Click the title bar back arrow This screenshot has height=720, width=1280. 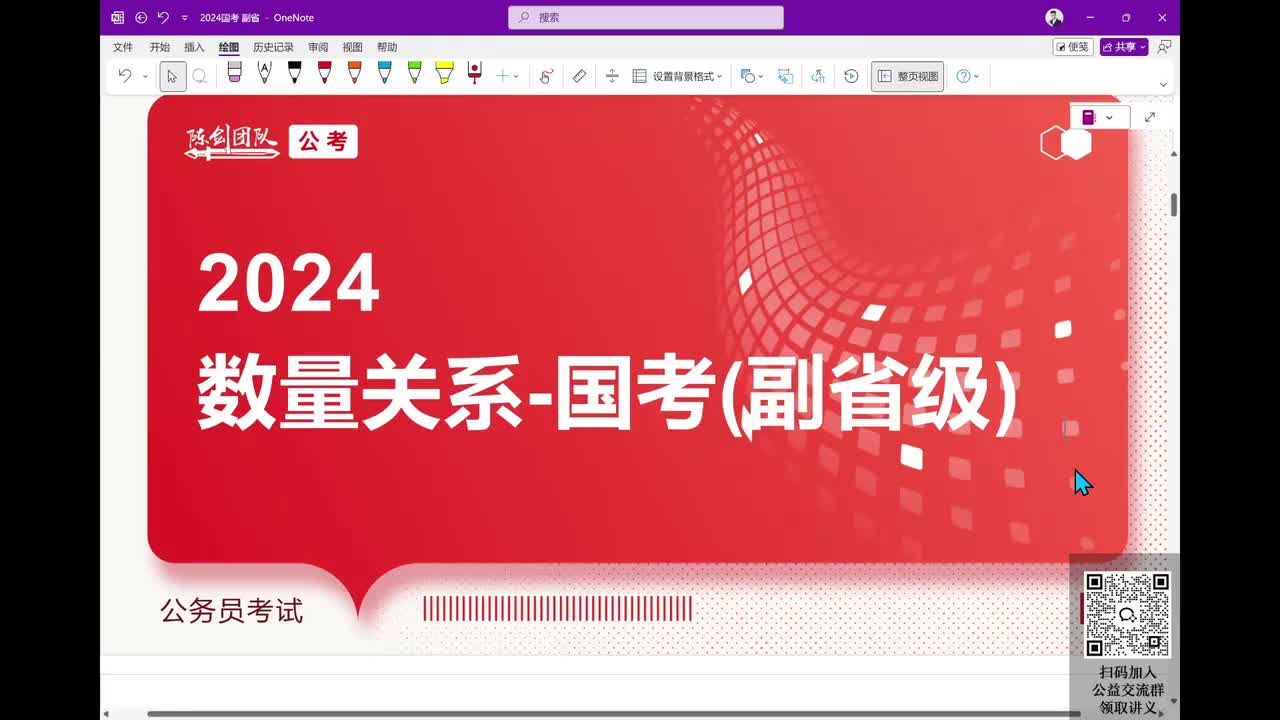point(141,17)
